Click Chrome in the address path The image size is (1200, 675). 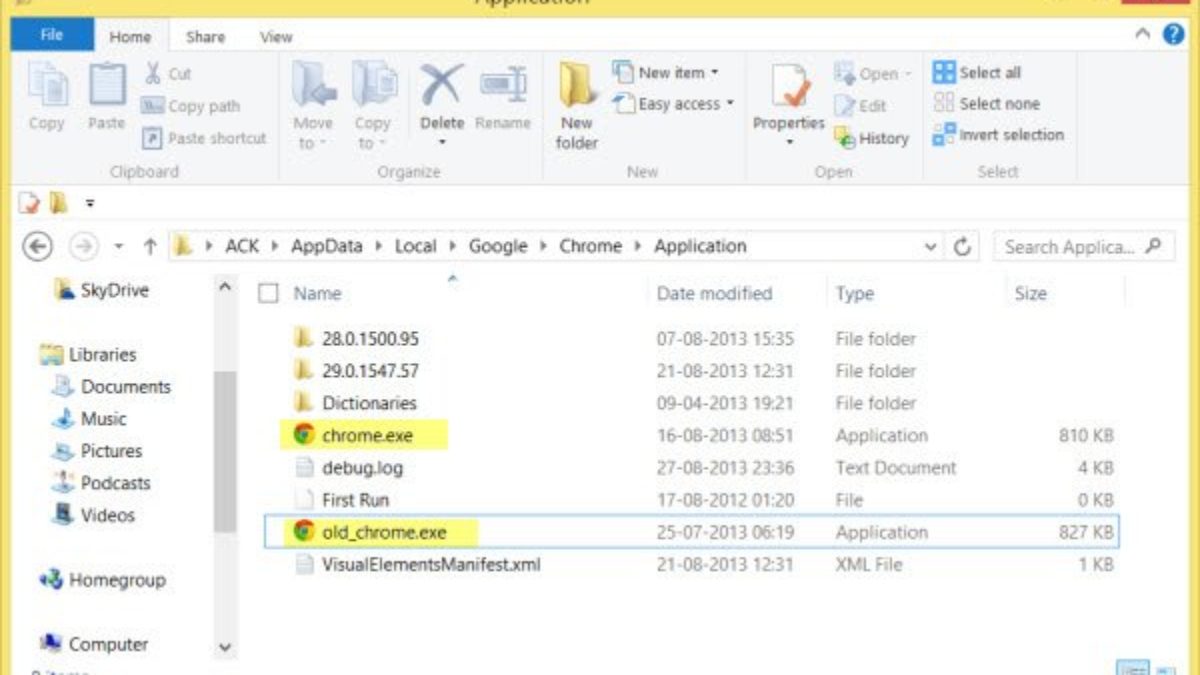590,246
